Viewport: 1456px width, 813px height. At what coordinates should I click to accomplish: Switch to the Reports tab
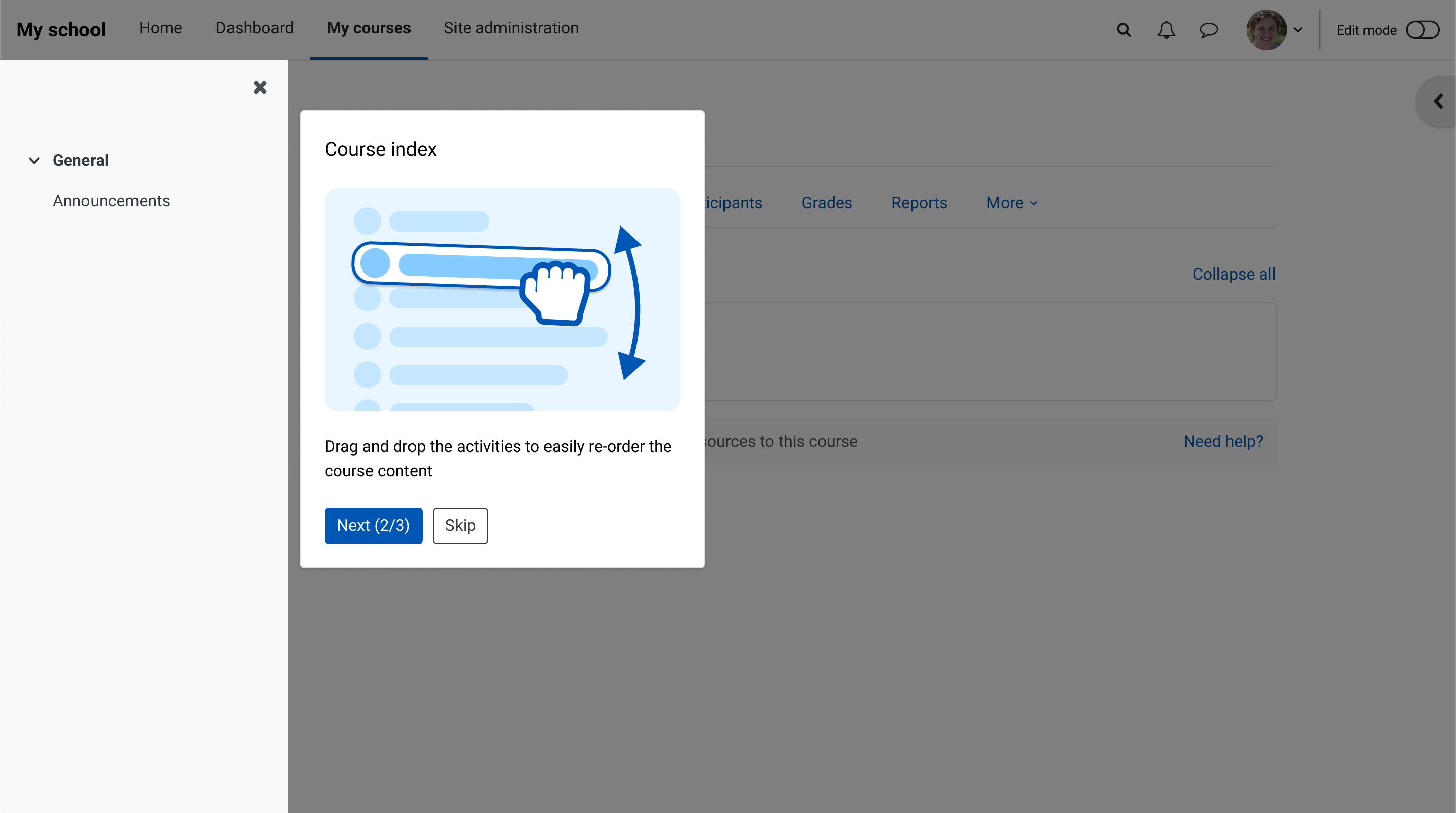[919, 203]
